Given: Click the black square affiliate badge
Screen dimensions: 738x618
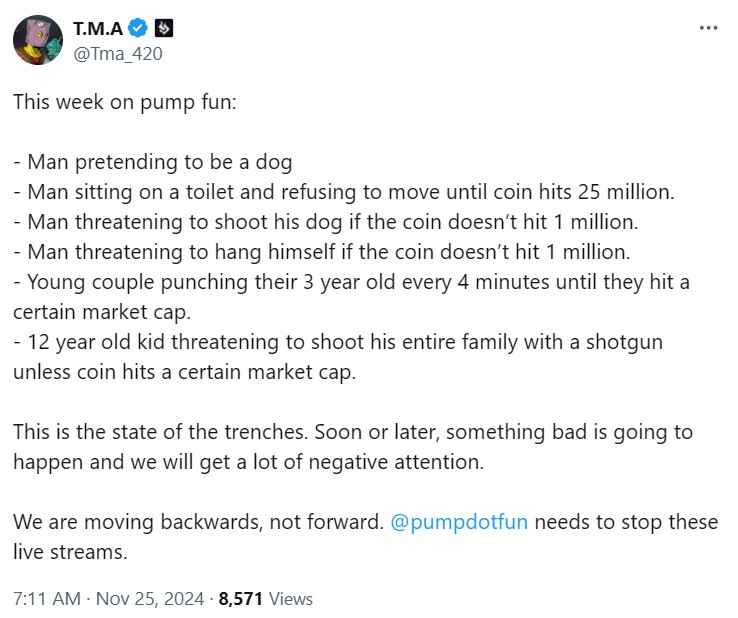Looking at the screenshot, I should 166,29.
